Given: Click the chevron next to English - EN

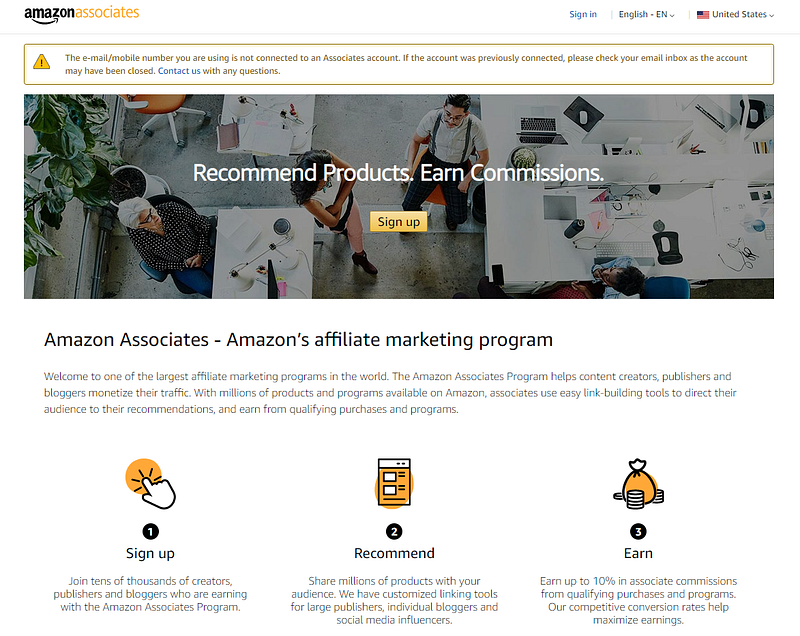Looking at the screenshot, I should [672, 16].
